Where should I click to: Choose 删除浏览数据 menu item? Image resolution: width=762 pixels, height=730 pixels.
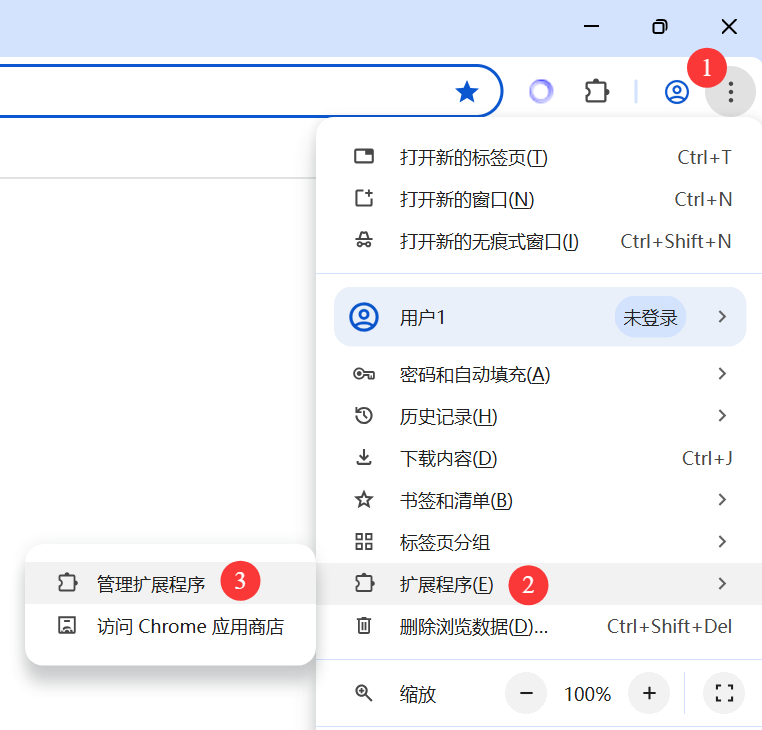pyautogui.click(x=473, y=627)
